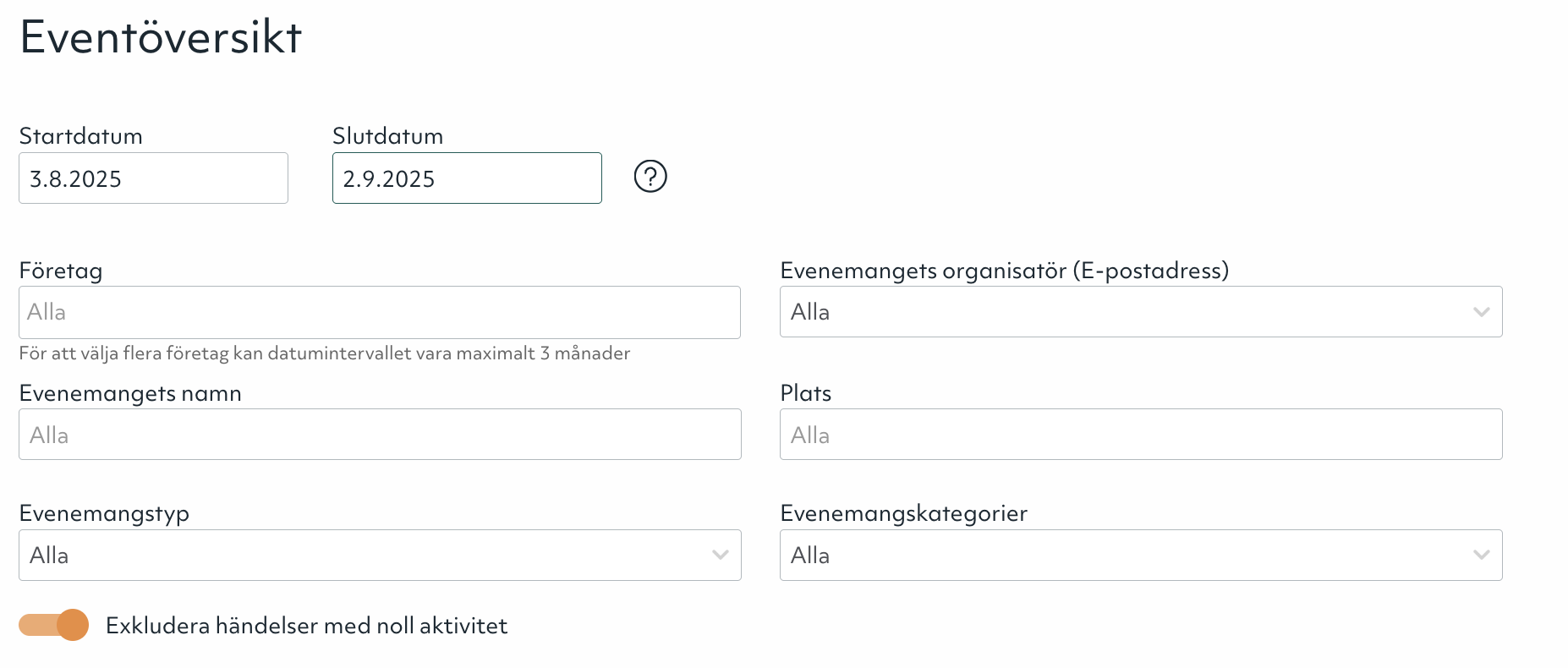Click the Plats label text

point(805,393)
